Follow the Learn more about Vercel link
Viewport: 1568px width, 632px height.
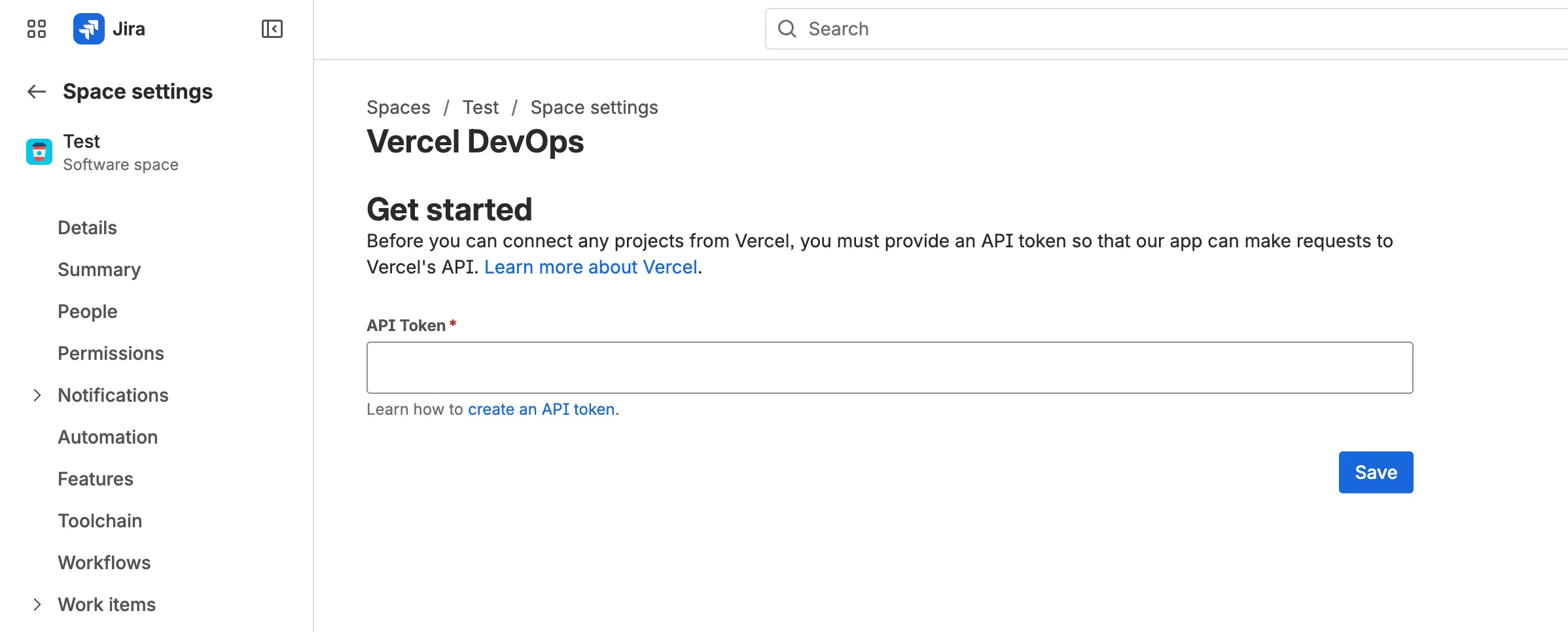590,266
